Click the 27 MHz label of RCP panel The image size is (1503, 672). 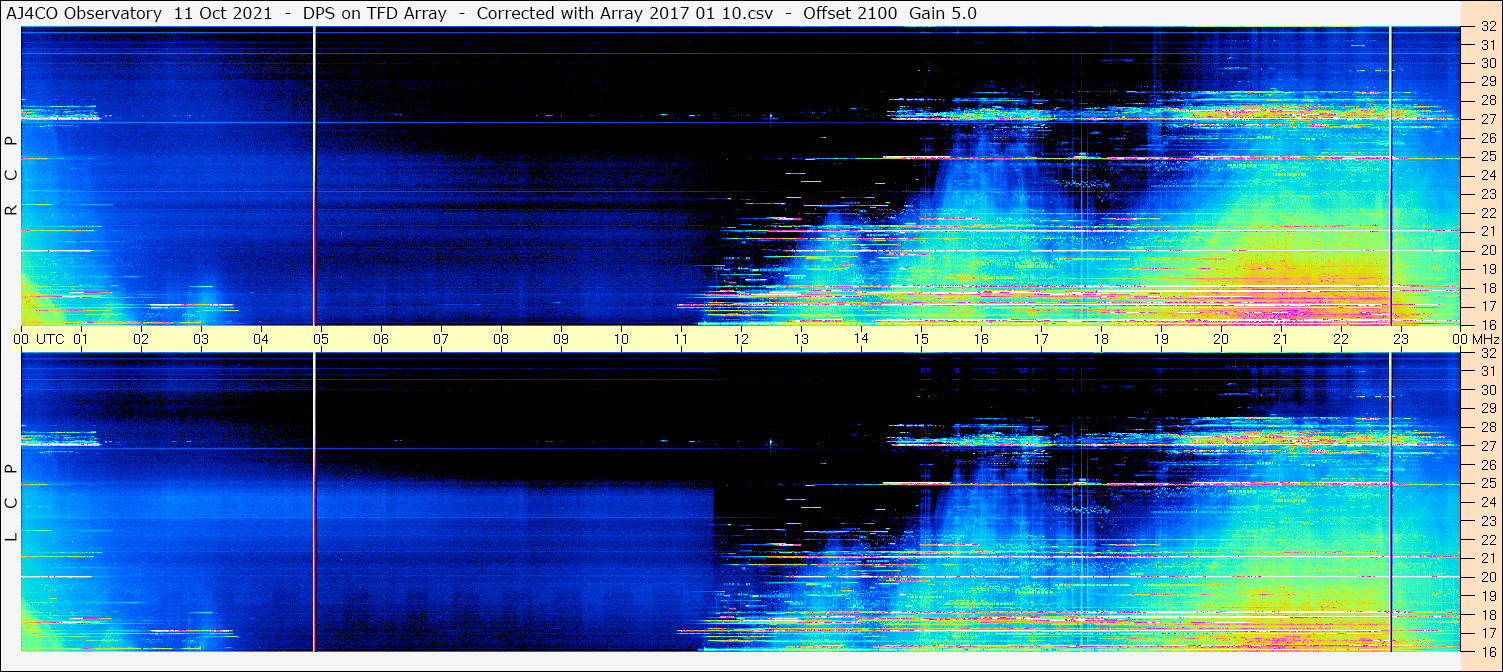1487,119
